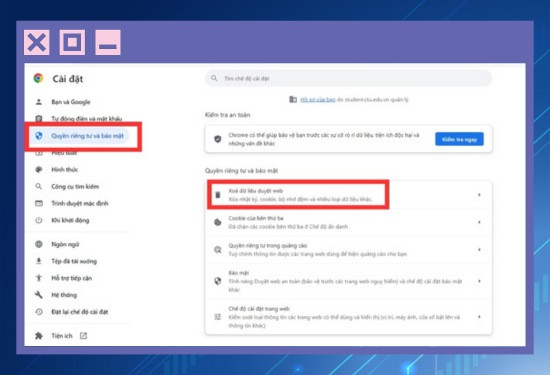Screen dimensions: 550x375
Task: Open Khi khởi động section
Action: pyautogui.click(x=70, y=220)
